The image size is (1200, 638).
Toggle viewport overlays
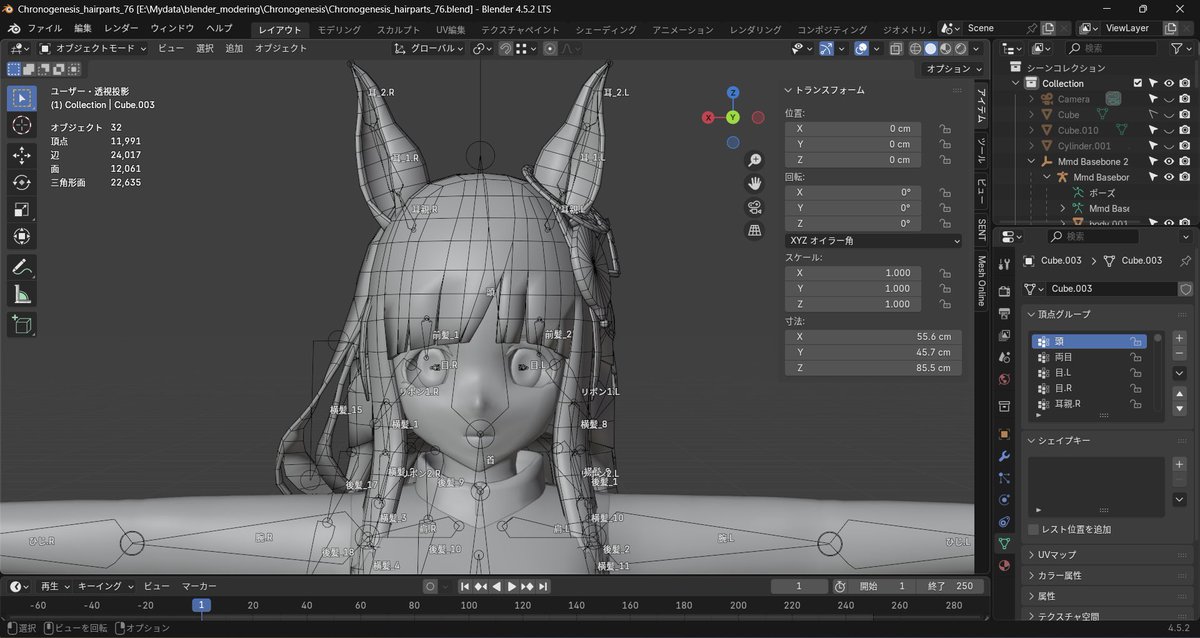(x=862, y=48)
